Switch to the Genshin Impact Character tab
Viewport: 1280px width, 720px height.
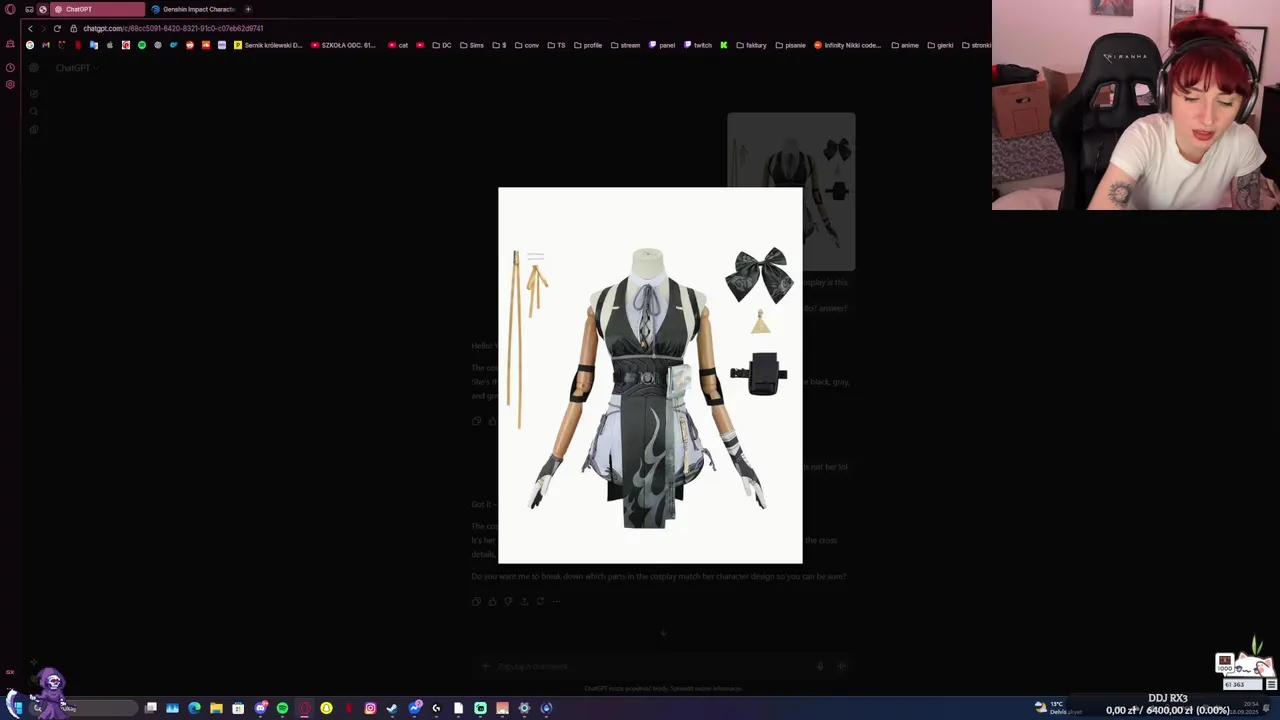[195, 9]
